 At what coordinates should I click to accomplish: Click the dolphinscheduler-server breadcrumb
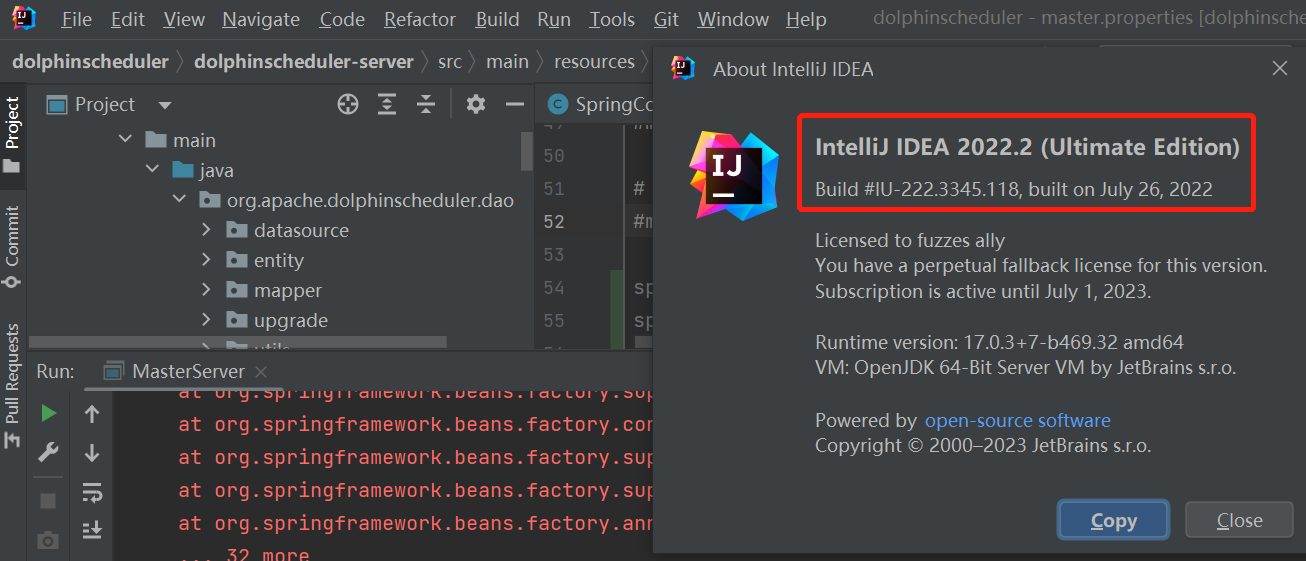tap(304, 61)
